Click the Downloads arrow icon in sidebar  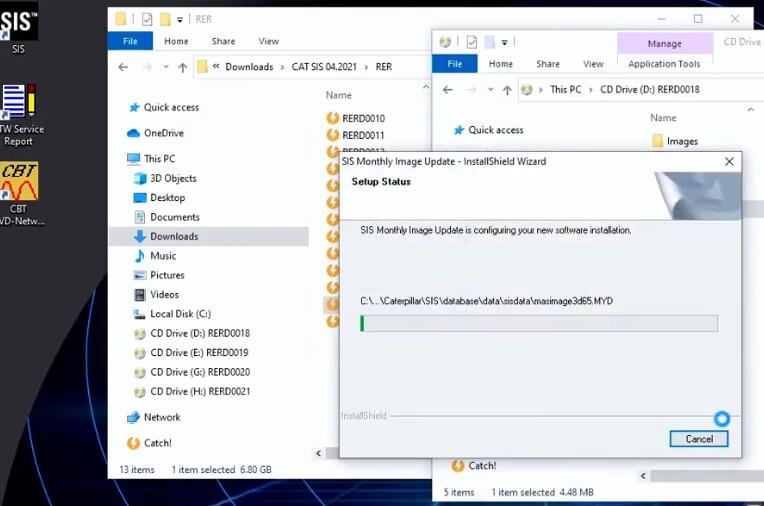pos(140,236)
